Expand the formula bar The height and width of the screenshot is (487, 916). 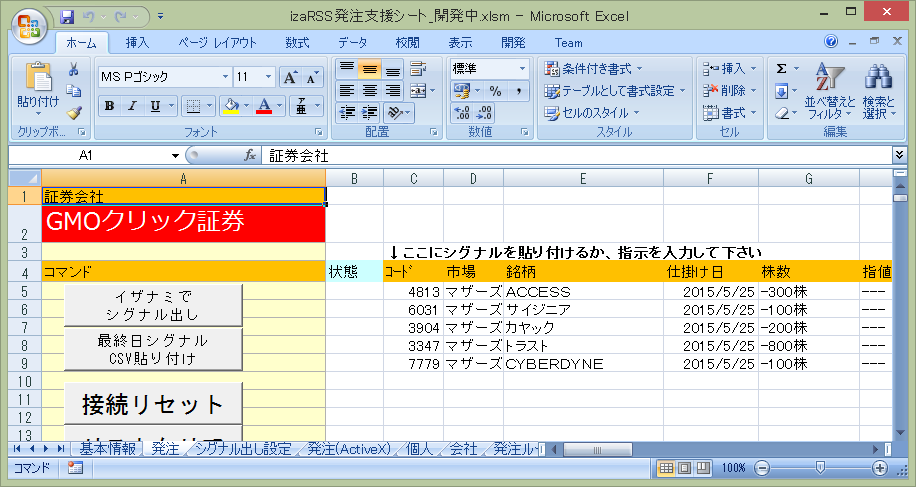(900, 155)
